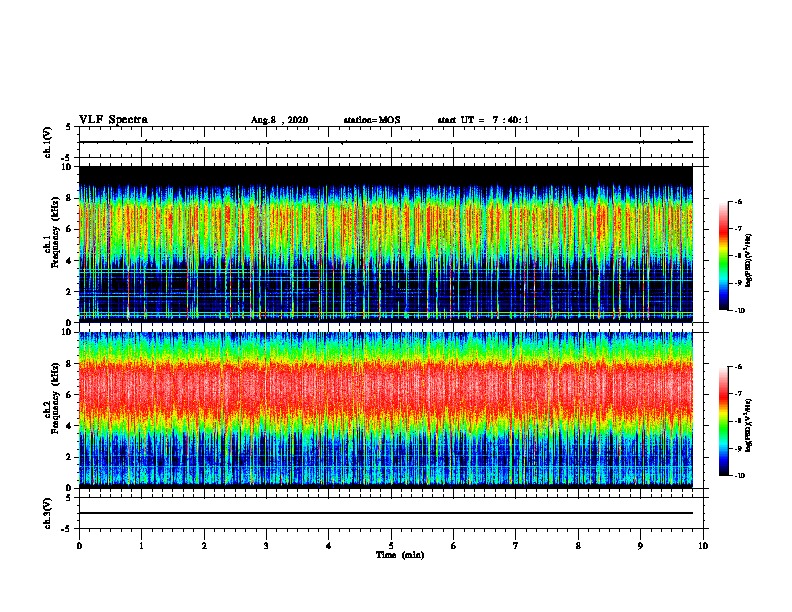Click the "5" tick on ch.1(V) axis
792x612 pixels.
(x=69, y=127)
